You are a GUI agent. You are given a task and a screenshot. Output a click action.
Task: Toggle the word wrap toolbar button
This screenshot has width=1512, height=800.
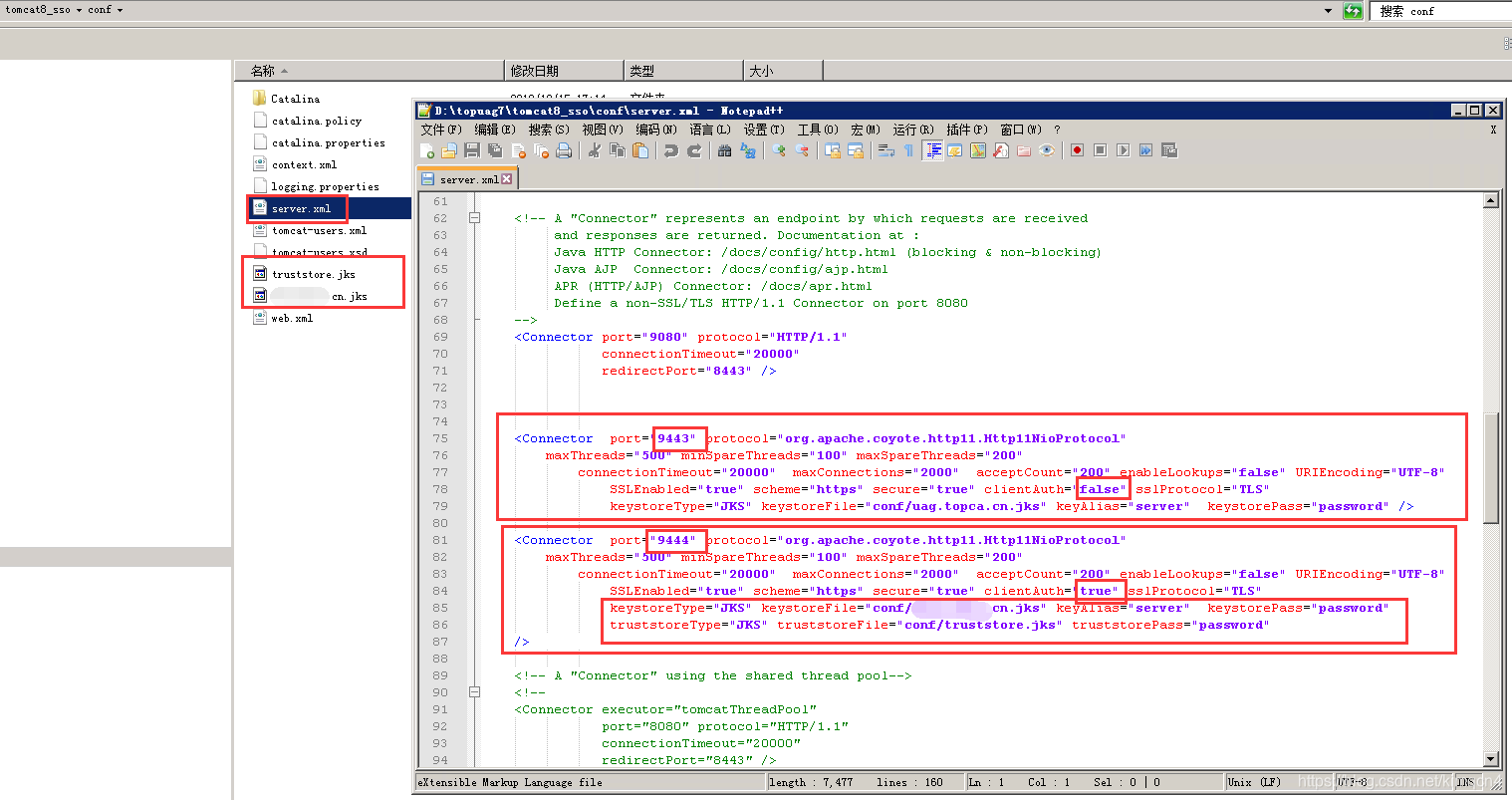tap(885, 150)
